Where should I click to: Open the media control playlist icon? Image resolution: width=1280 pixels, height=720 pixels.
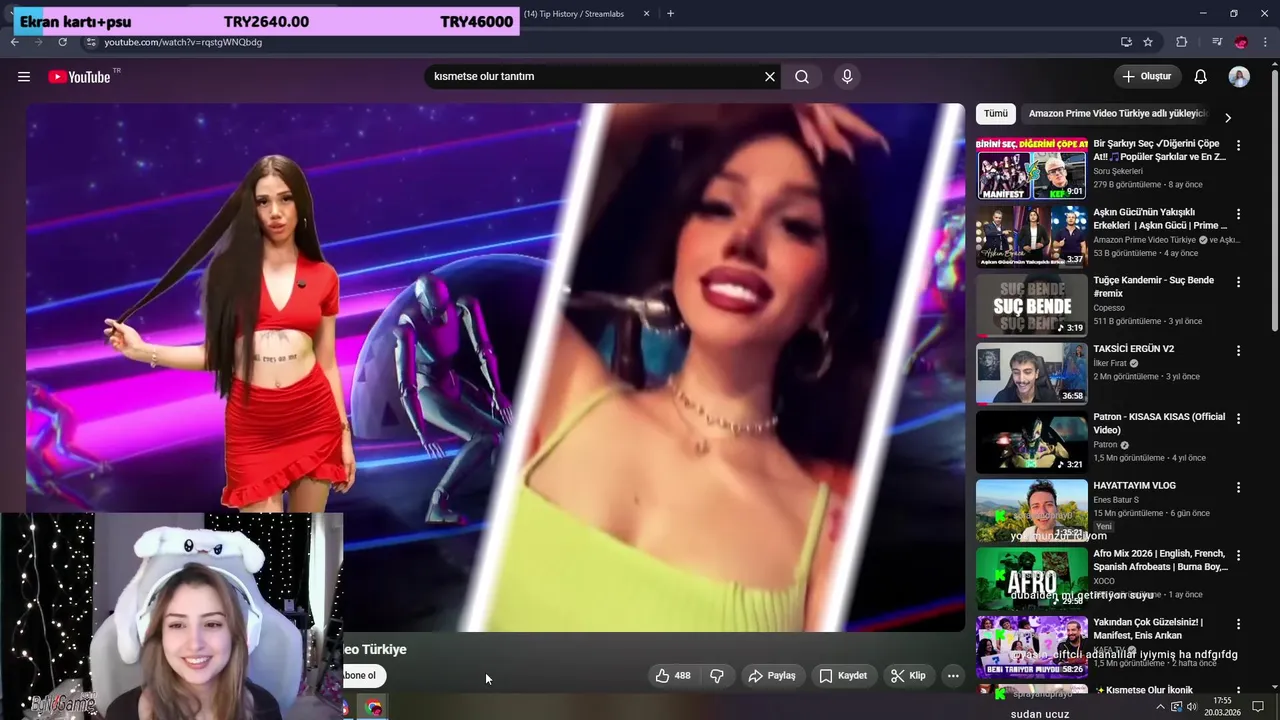click(1217, 42)
